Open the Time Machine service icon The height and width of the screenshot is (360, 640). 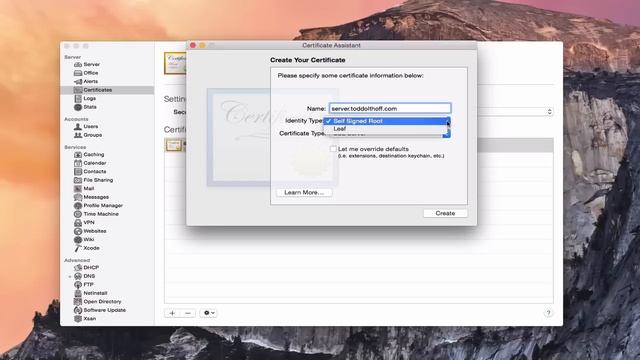78,214
